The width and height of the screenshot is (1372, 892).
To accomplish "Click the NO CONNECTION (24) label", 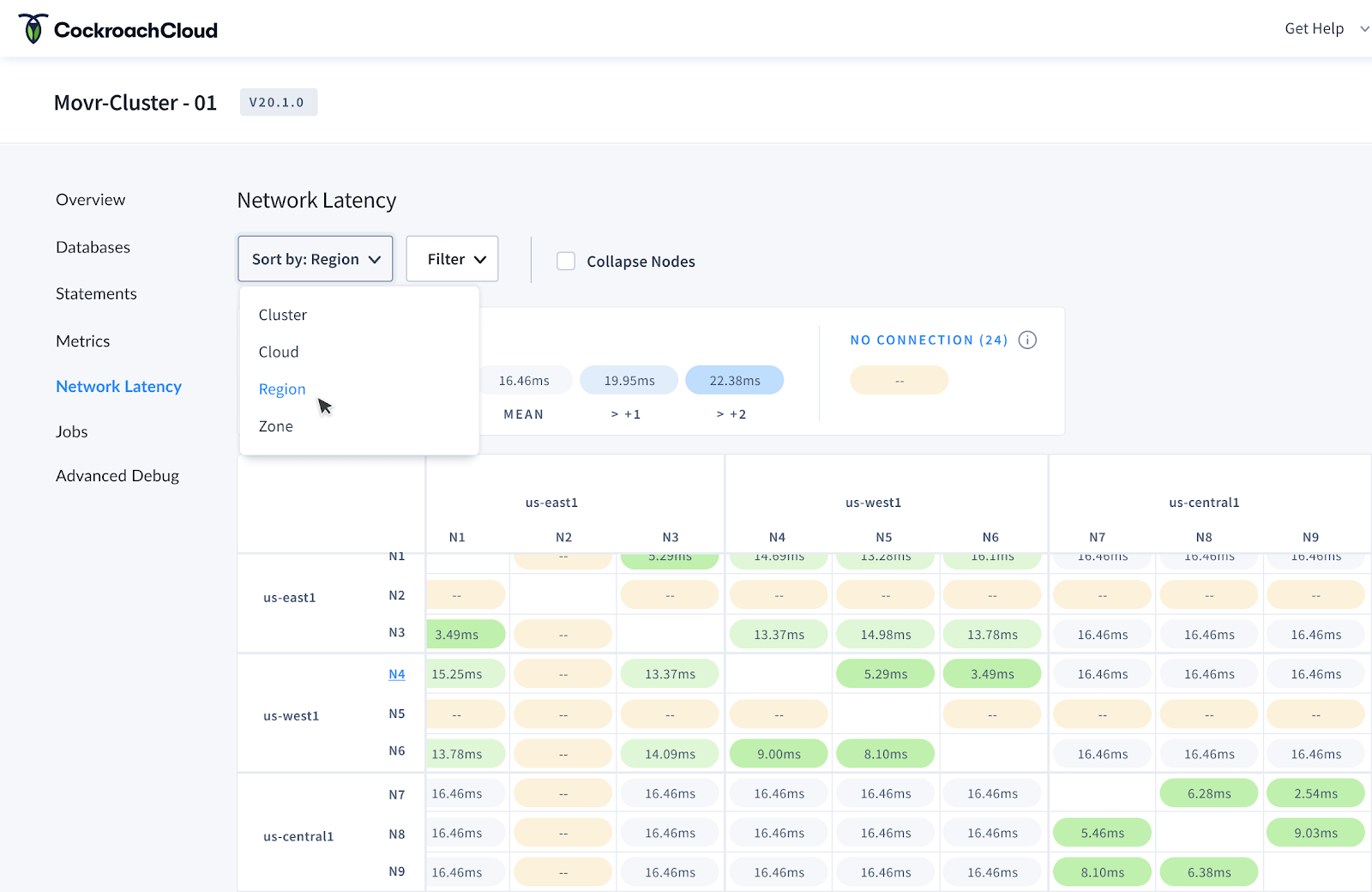I will [x=930, y=341].
